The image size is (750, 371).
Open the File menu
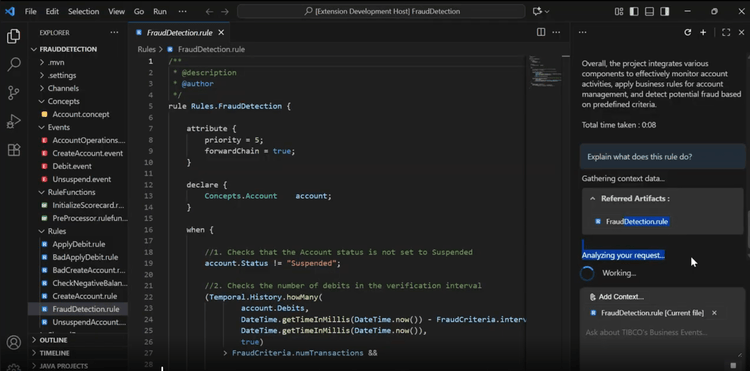pyautogui.click(x=31, y=11)
